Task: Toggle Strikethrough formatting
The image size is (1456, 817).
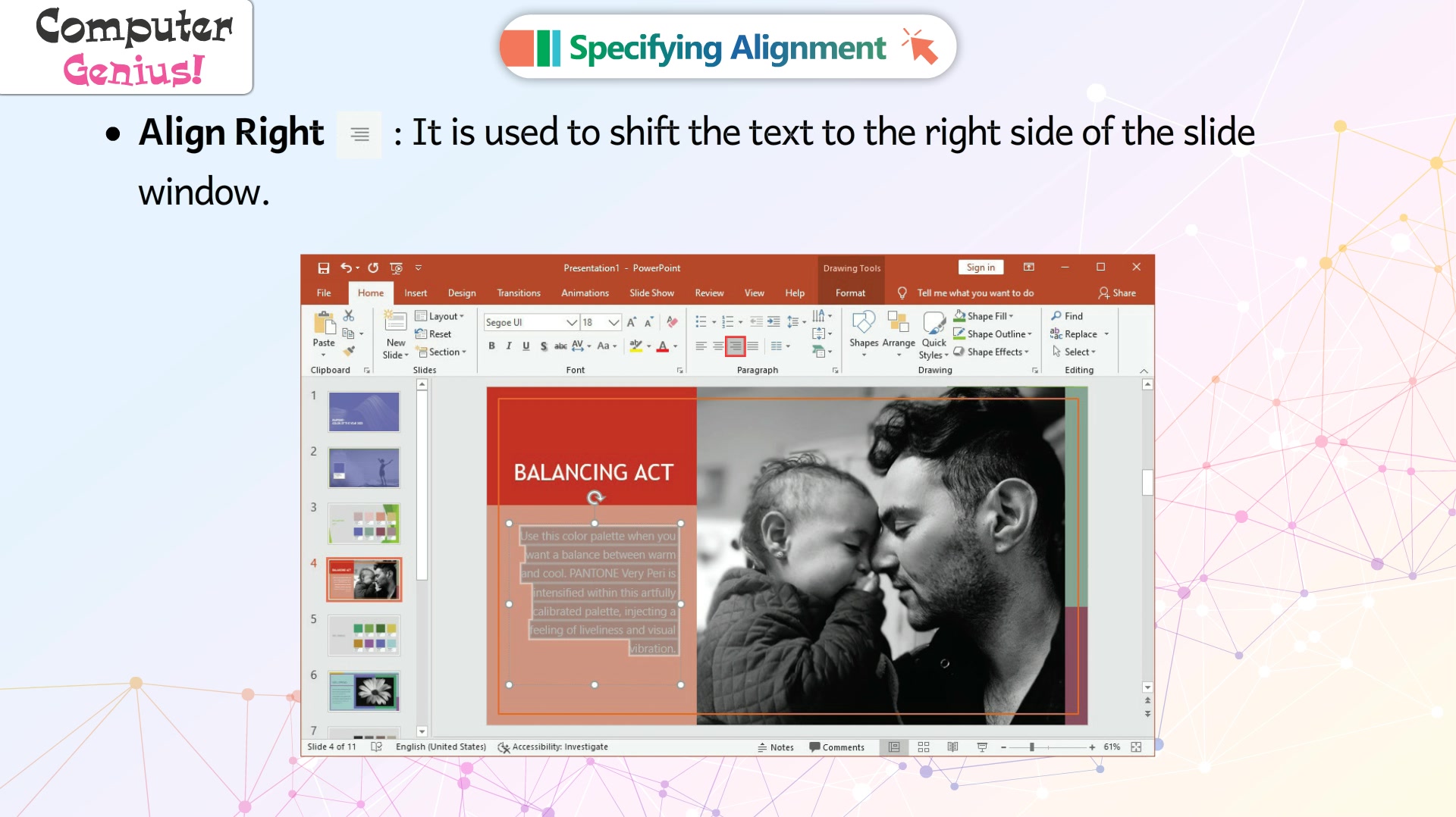Action: 560,346
